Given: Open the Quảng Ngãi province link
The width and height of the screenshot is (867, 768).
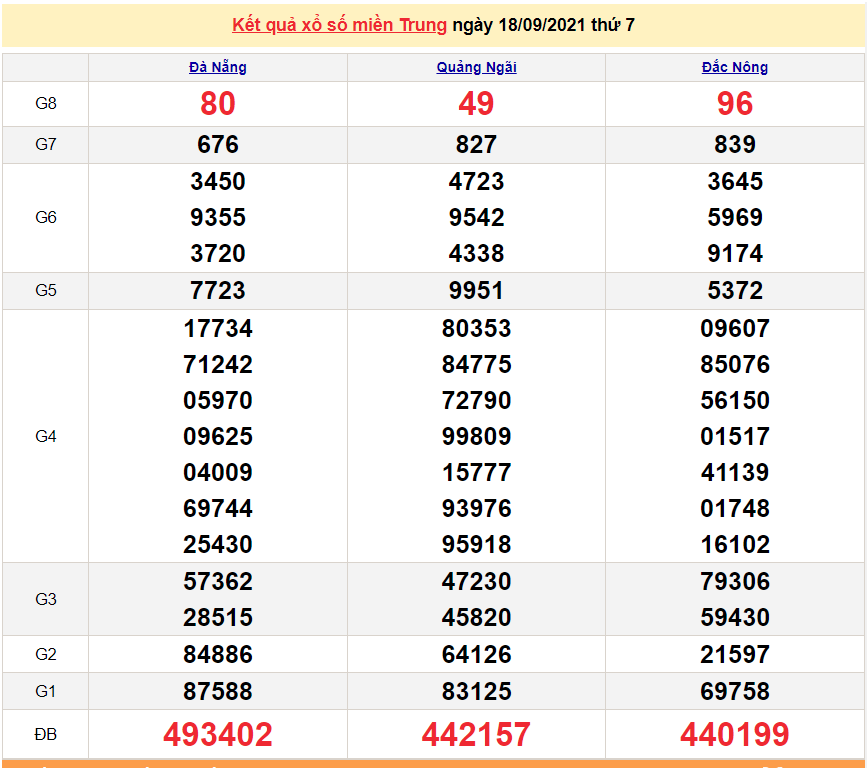Looking at the screenshot, I should tap(476, 67).
